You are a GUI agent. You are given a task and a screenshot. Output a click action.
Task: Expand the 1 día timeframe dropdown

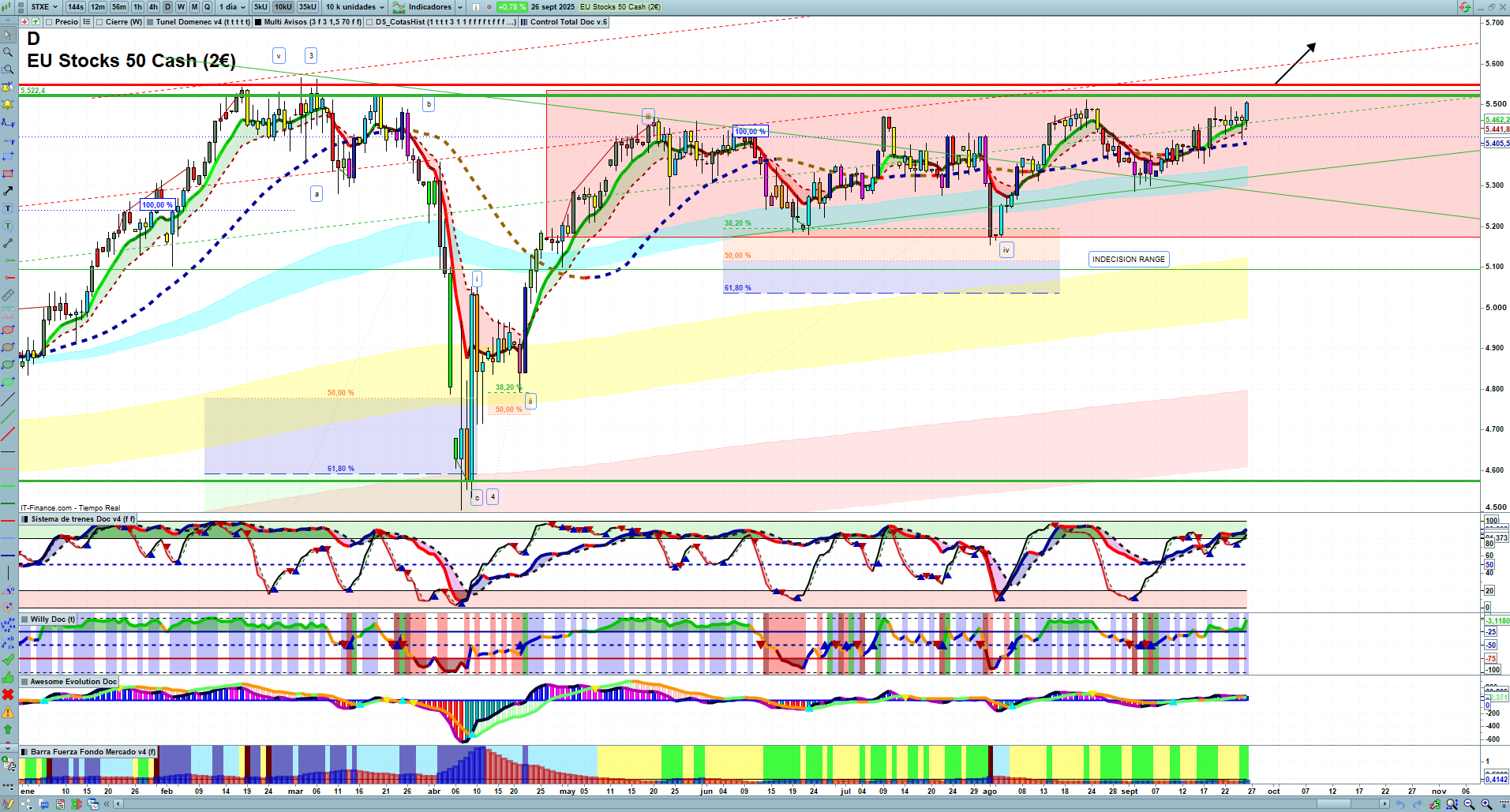tap(232, 7)
